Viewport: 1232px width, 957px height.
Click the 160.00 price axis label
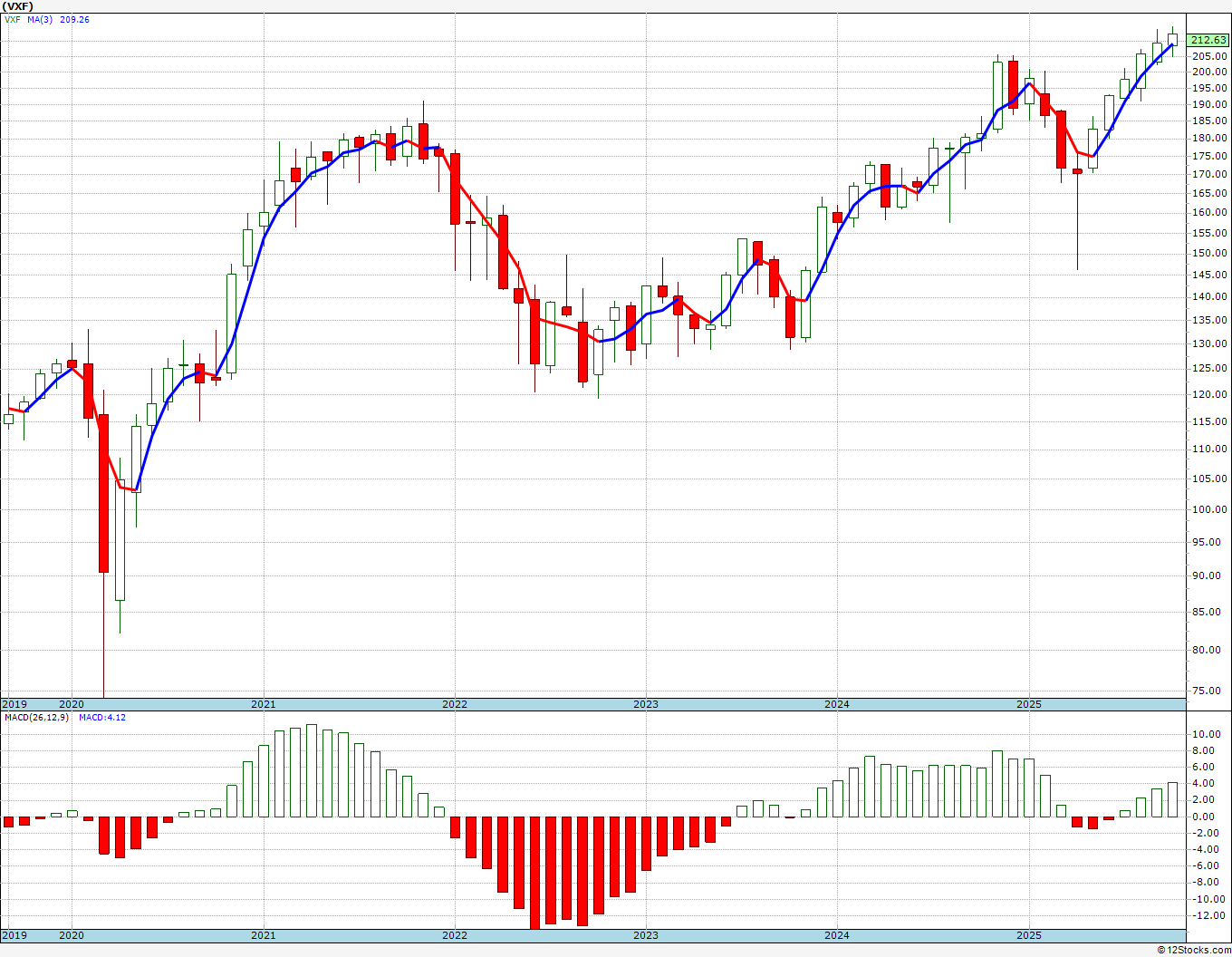tap(1210, 213)
